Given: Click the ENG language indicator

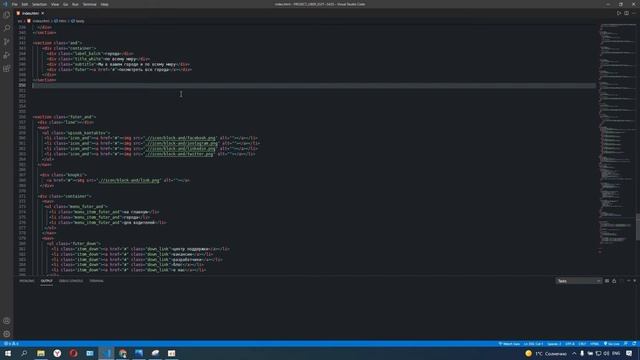Looking at the screenshot, I should (616, 353).
